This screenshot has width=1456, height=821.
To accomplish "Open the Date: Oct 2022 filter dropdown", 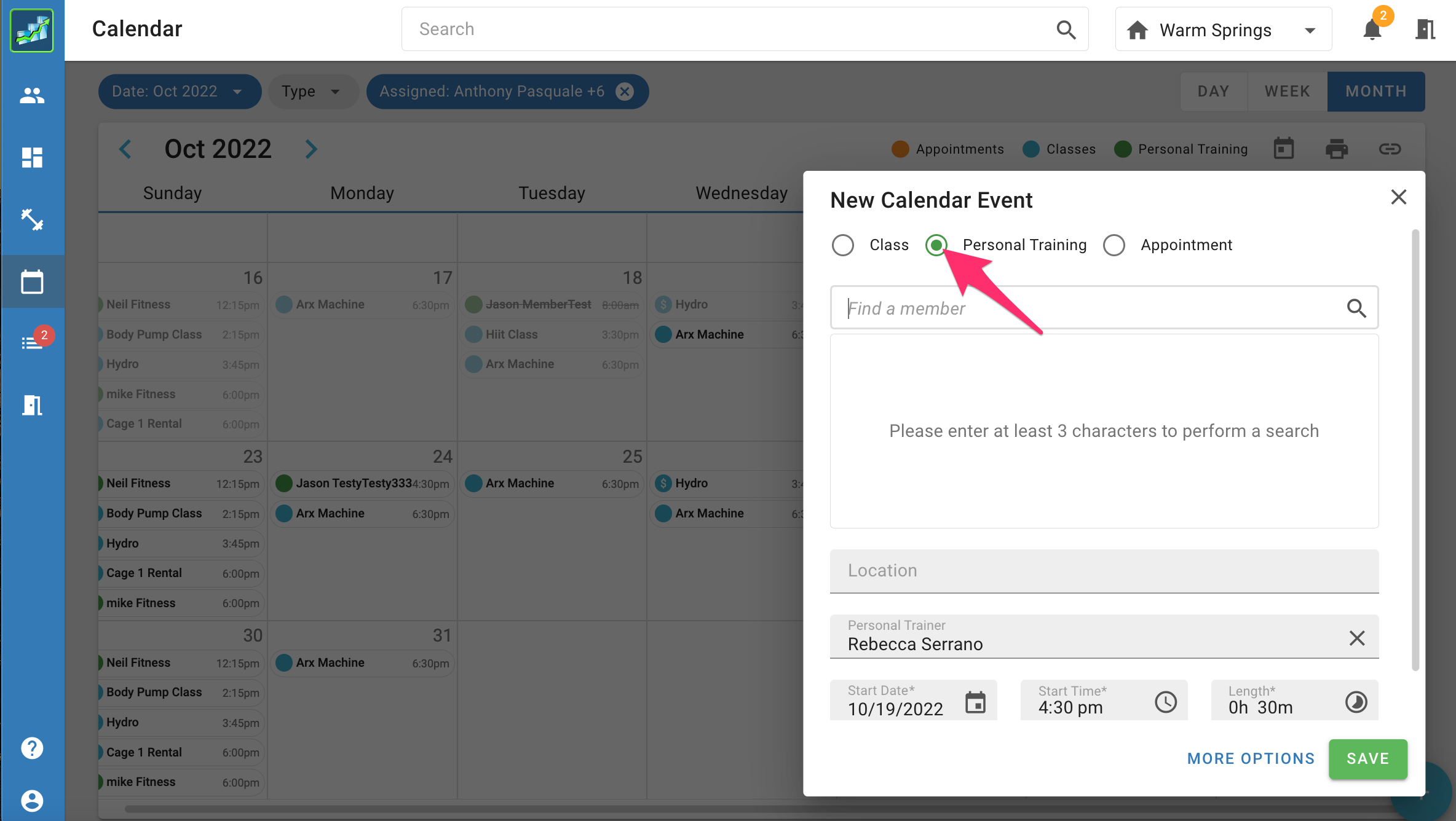I will tap(179, 91).
